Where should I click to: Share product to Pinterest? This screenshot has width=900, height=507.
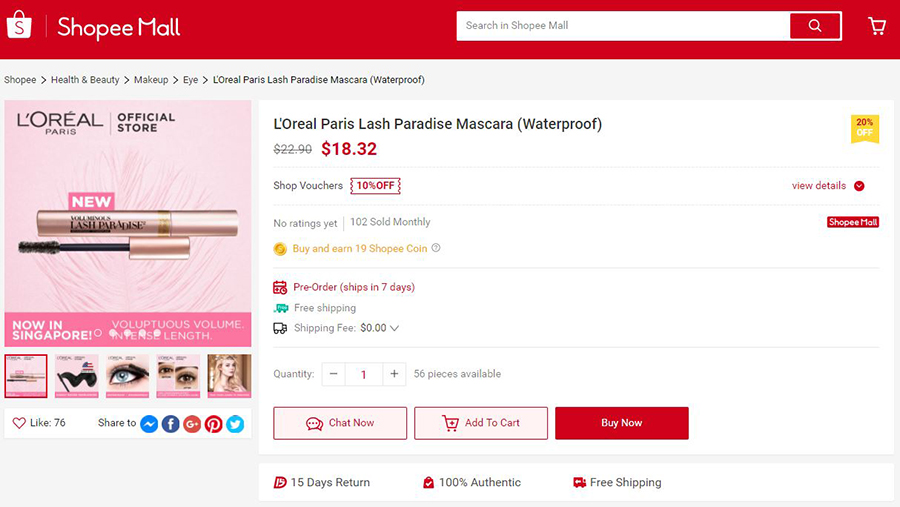coord(214,424)
